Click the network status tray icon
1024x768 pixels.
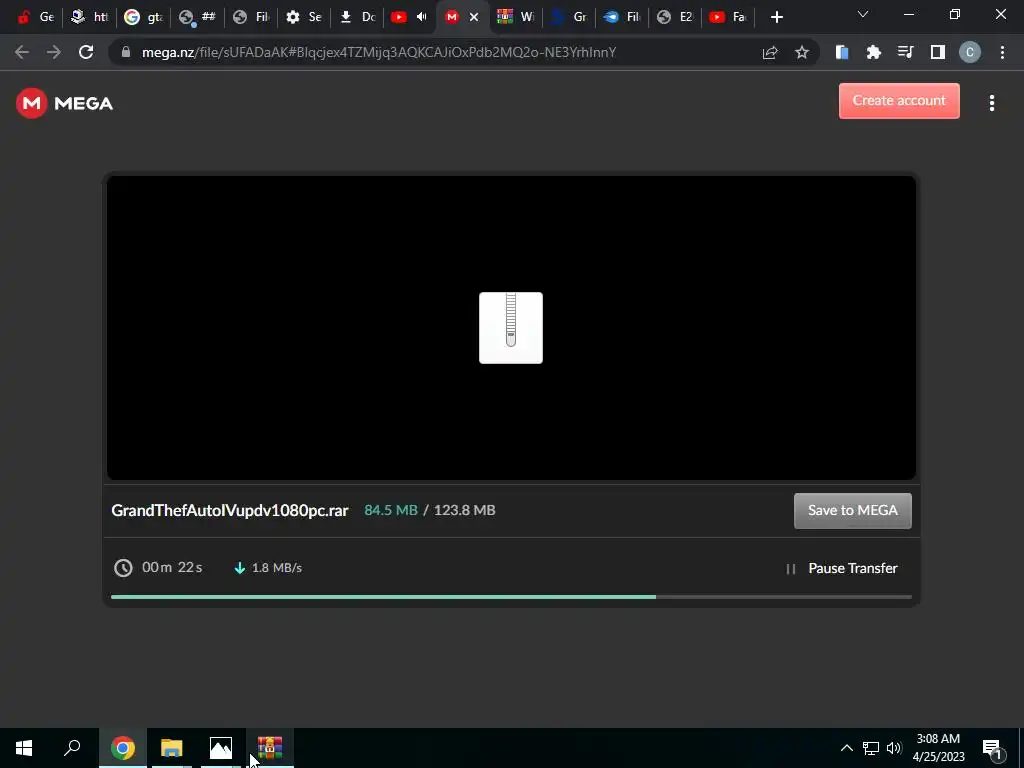871,748
